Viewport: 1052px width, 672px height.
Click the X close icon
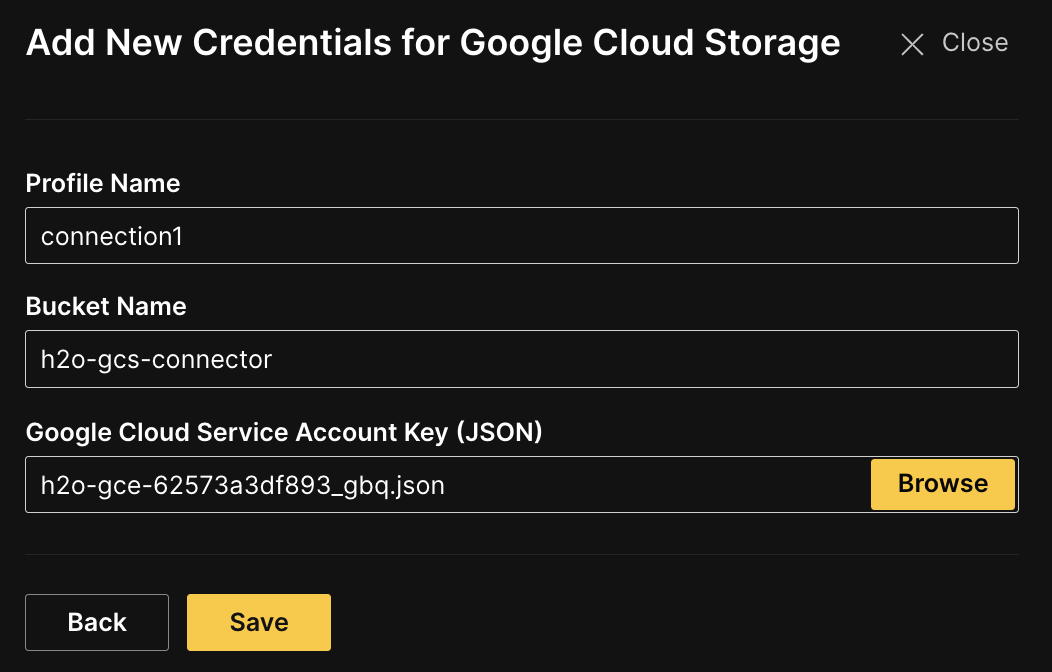click(x=912, y=44)
